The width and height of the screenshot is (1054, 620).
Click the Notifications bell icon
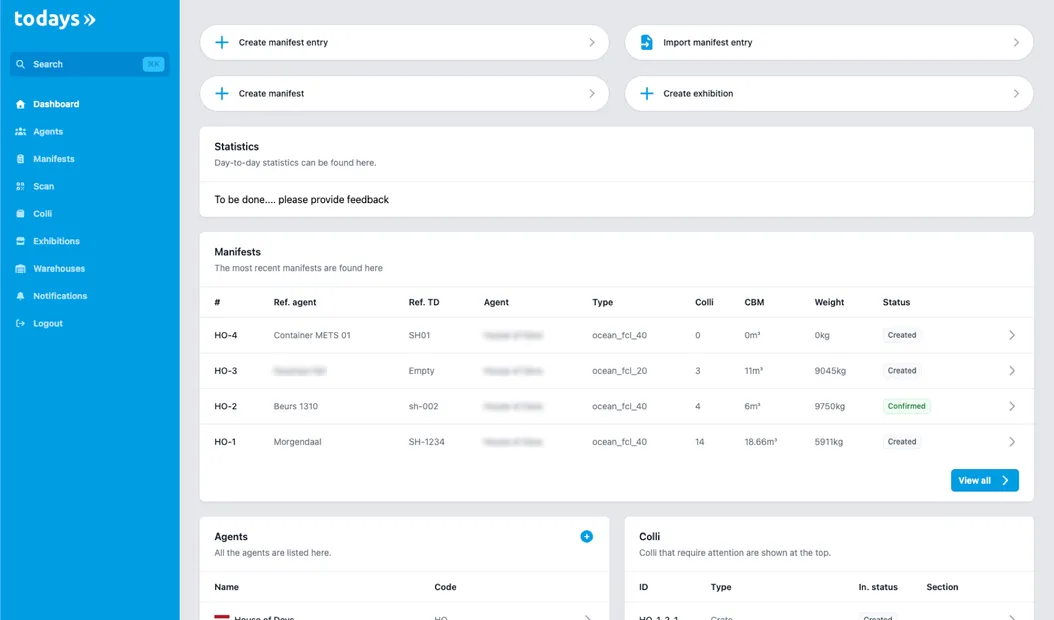coord(20,296)
